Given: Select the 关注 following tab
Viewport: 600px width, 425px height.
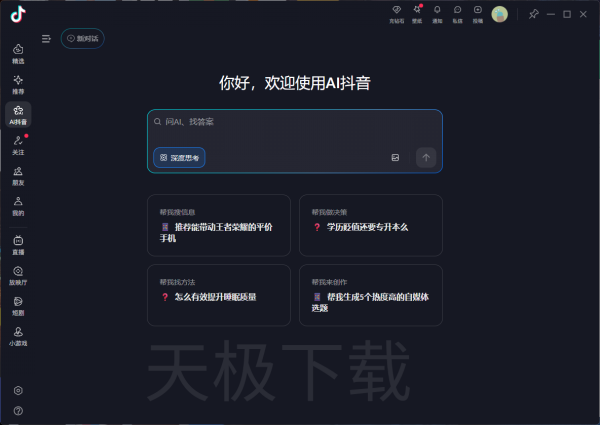Looking at the screenshot, I should click(x=18, y=145).
